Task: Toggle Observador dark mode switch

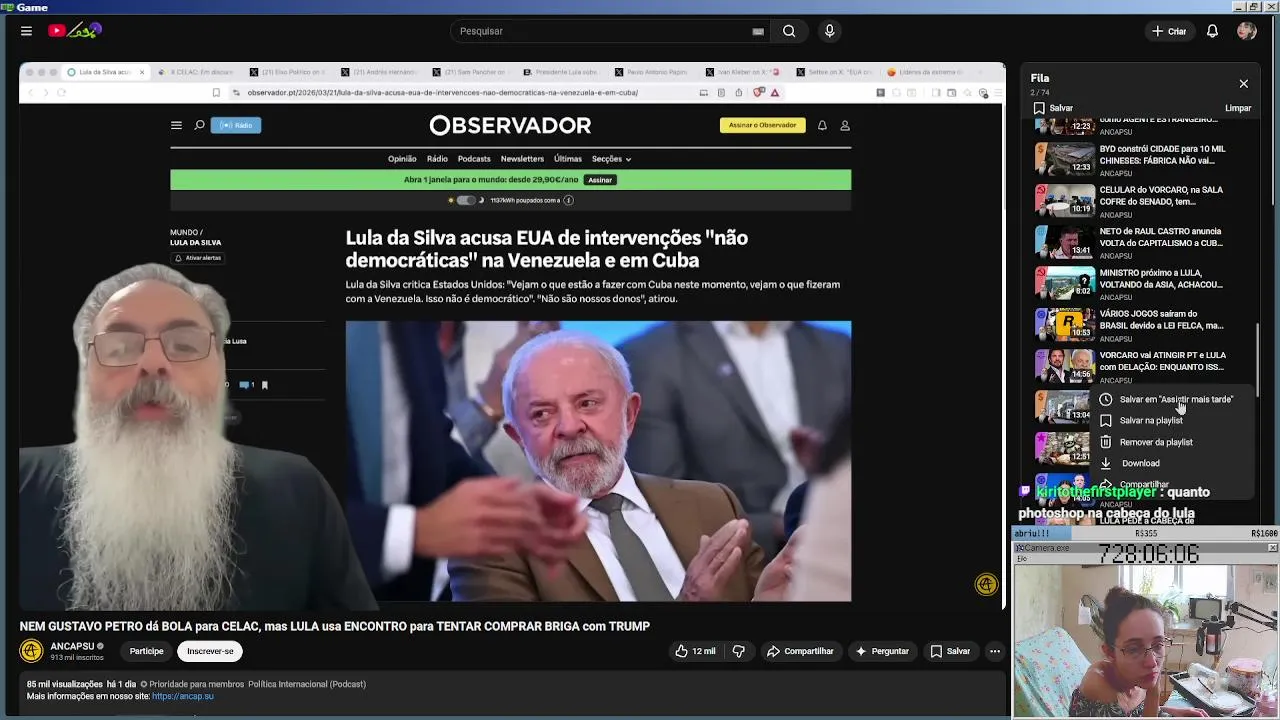Action: (x=466, y=200)
